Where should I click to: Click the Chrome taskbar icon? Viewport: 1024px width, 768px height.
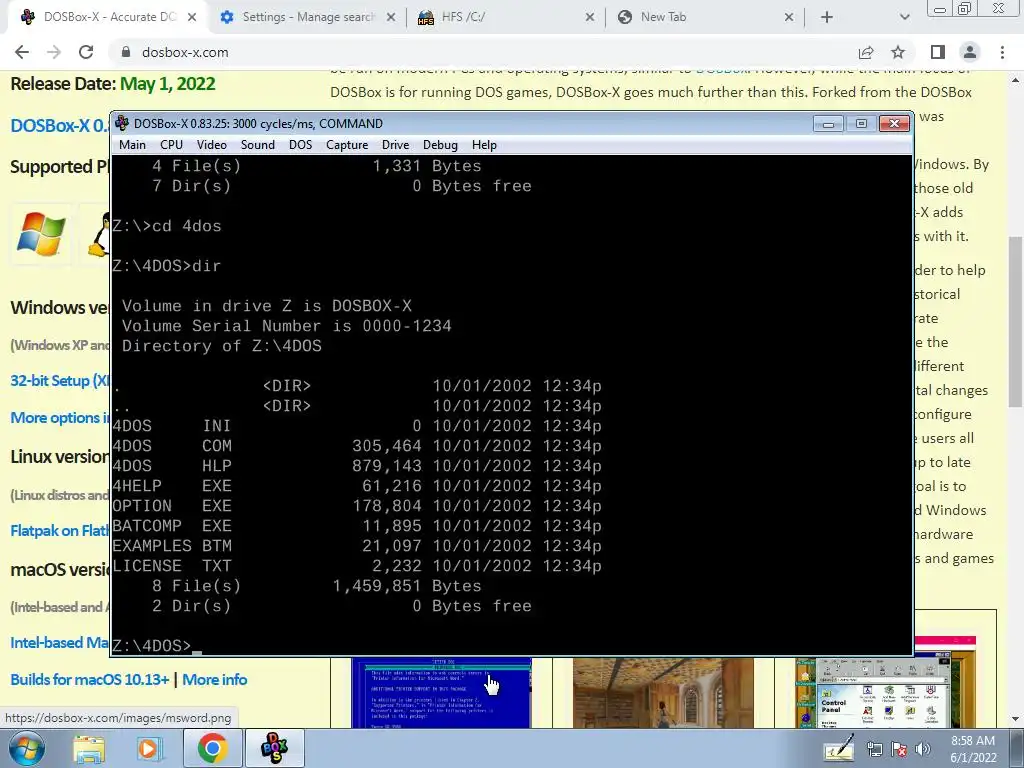[x=213, y=748]
